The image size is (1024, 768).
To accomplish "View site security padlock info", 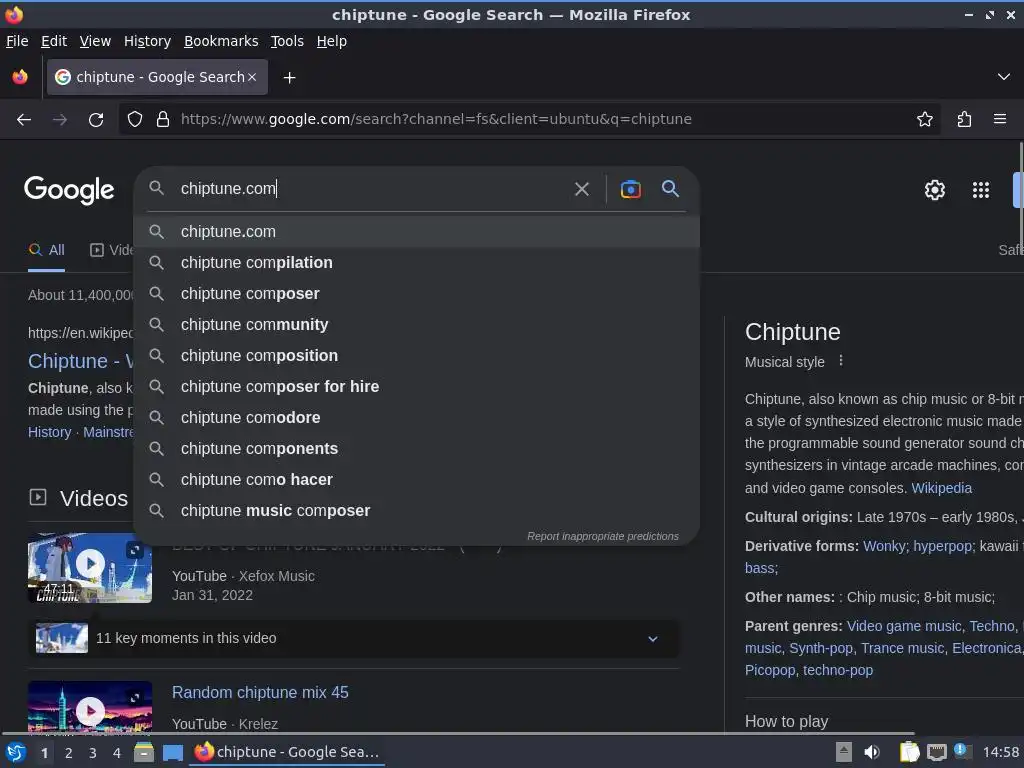I will tap(163, 120).
